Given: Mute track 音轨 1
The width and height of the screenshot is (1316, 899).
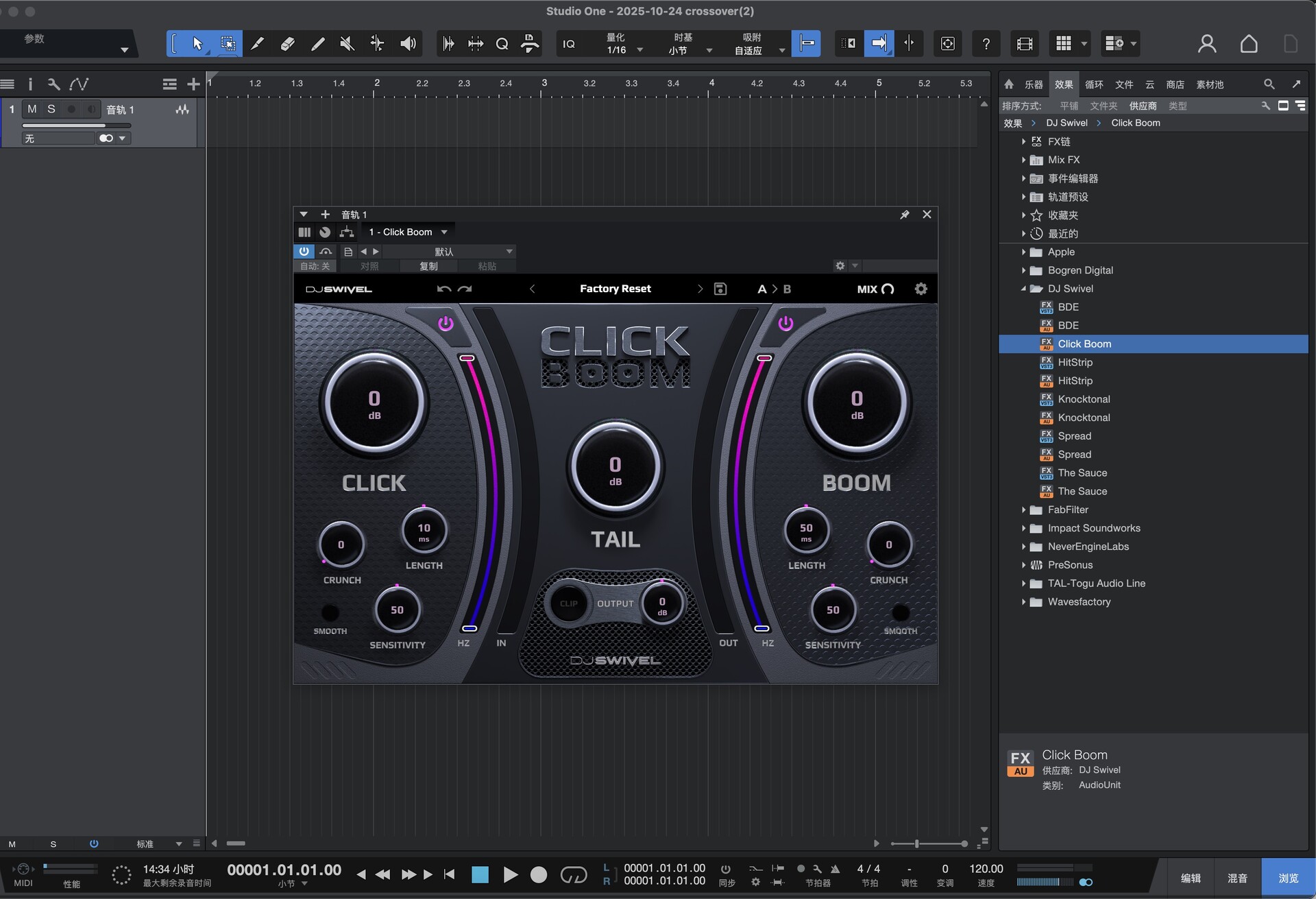Looking at the screenshot, I should [32, 109].
